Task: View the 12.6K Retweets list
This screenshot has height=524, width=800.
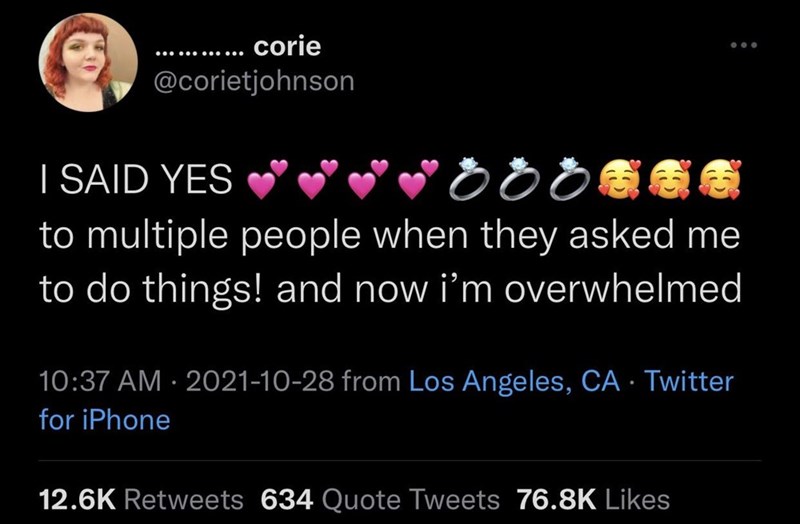Action: [141, 498]
